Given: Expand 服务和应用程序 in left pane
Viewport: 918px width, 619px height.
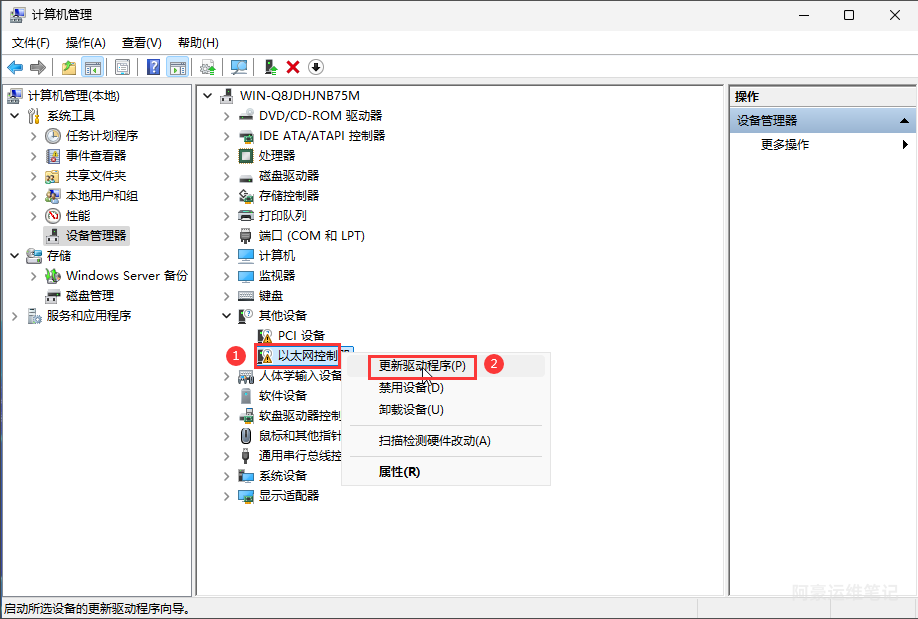Looking at the screenshot, I should (15, 316).
